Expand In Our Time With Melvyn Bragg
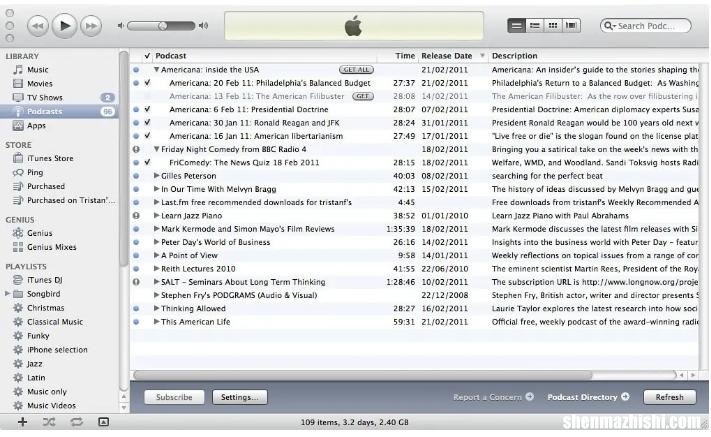This screenshot has height=437, width=711. tap(156, 189)
